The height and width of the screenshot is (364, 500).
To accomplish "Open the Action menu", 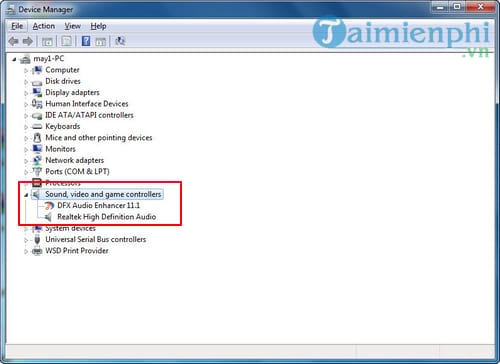I will pos(44,26).
